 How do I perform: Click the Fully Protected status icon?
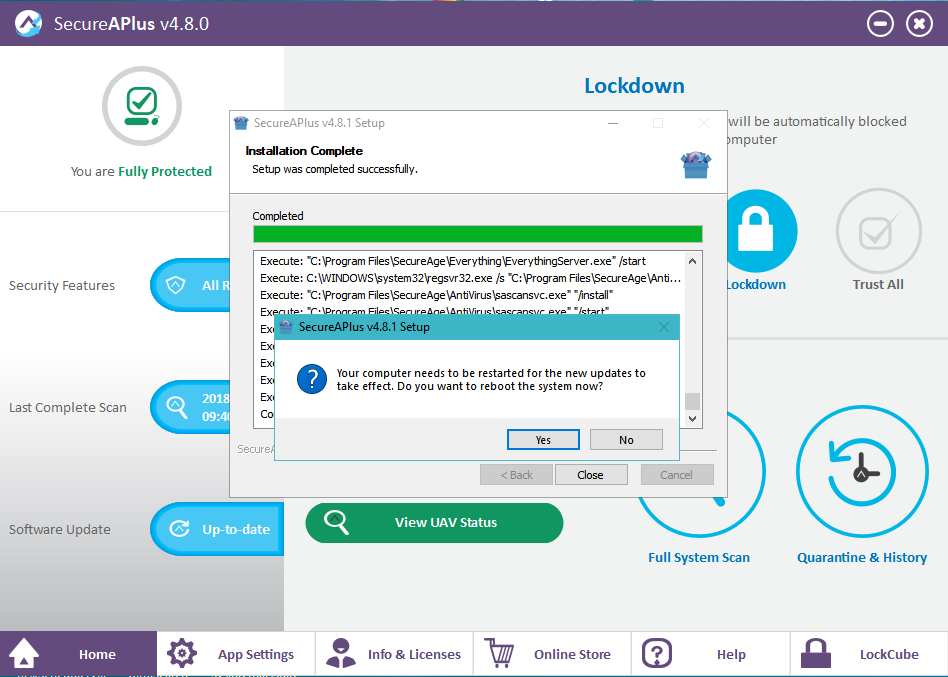point(141,106)
